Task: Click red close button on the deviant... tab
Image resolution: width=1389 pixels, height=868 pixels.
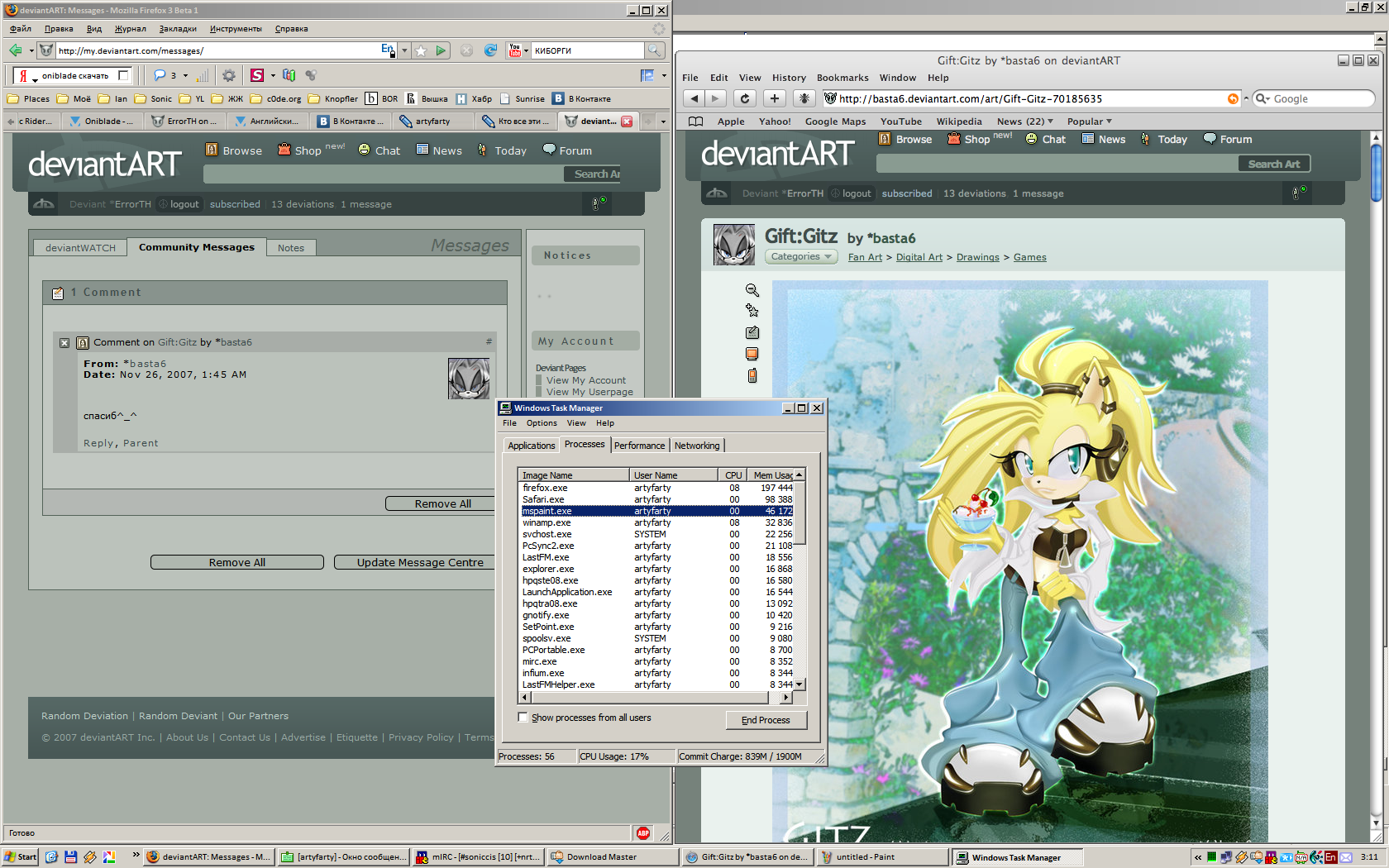Action: click(627, 122)
